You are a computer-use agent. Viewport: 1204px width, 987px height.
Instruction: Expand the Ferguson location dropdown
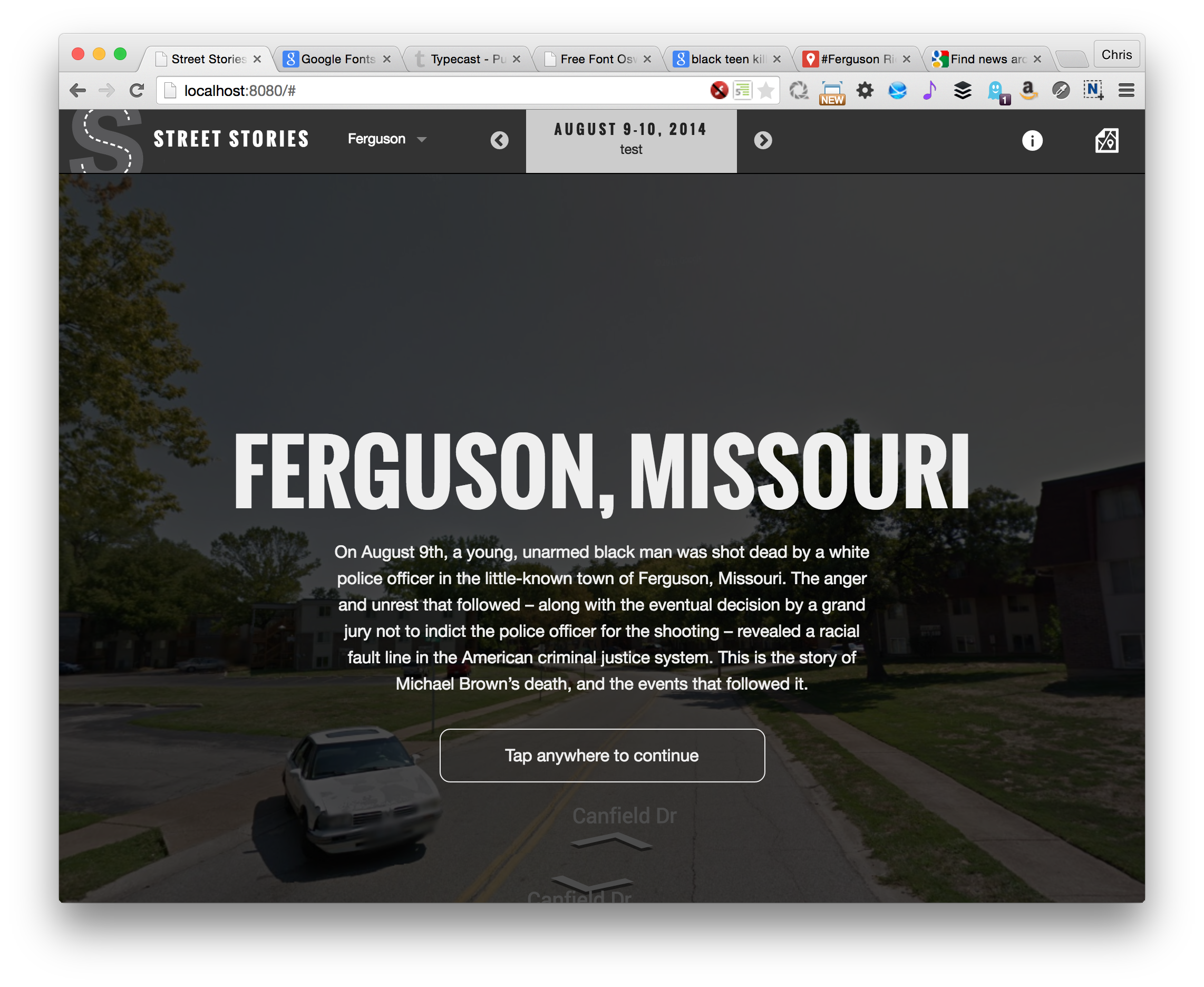[387, 139]
